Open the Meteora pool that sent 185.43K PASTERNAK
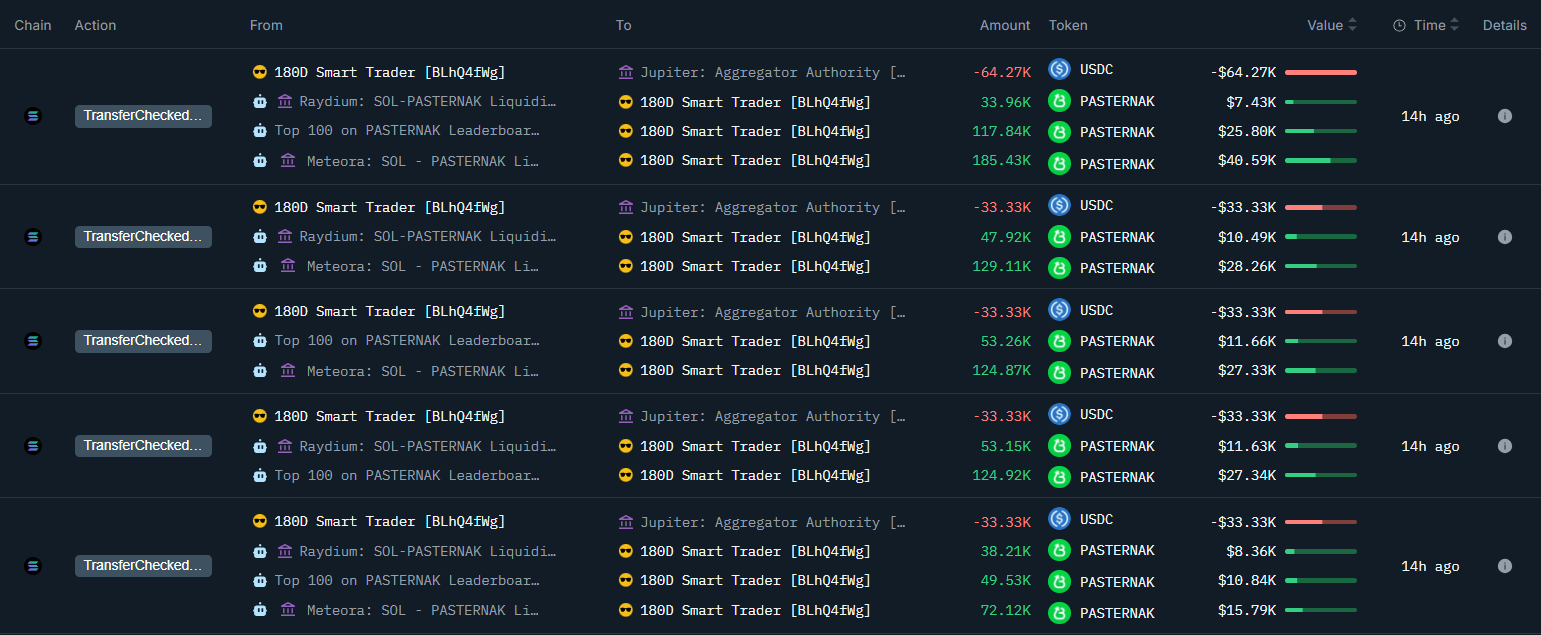Screen dimensions: 1541x635 pos(423,160)
